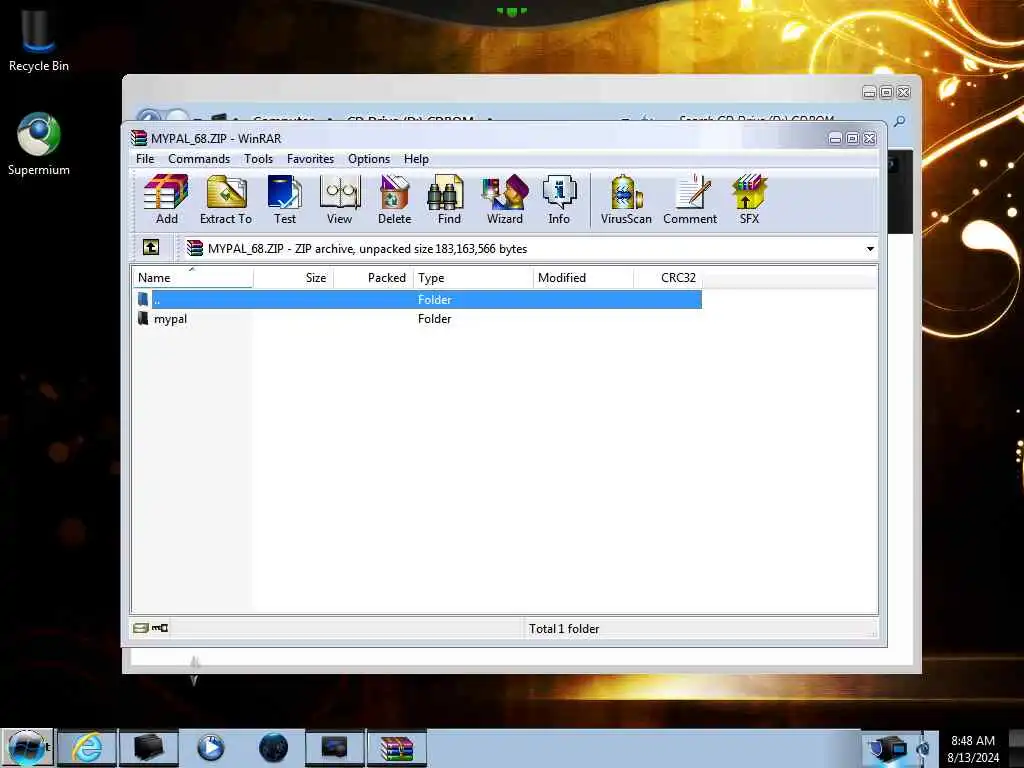Open Internet Explorer from taskbar
Viewport: 1024px width, 768px height.
(87, 748)
